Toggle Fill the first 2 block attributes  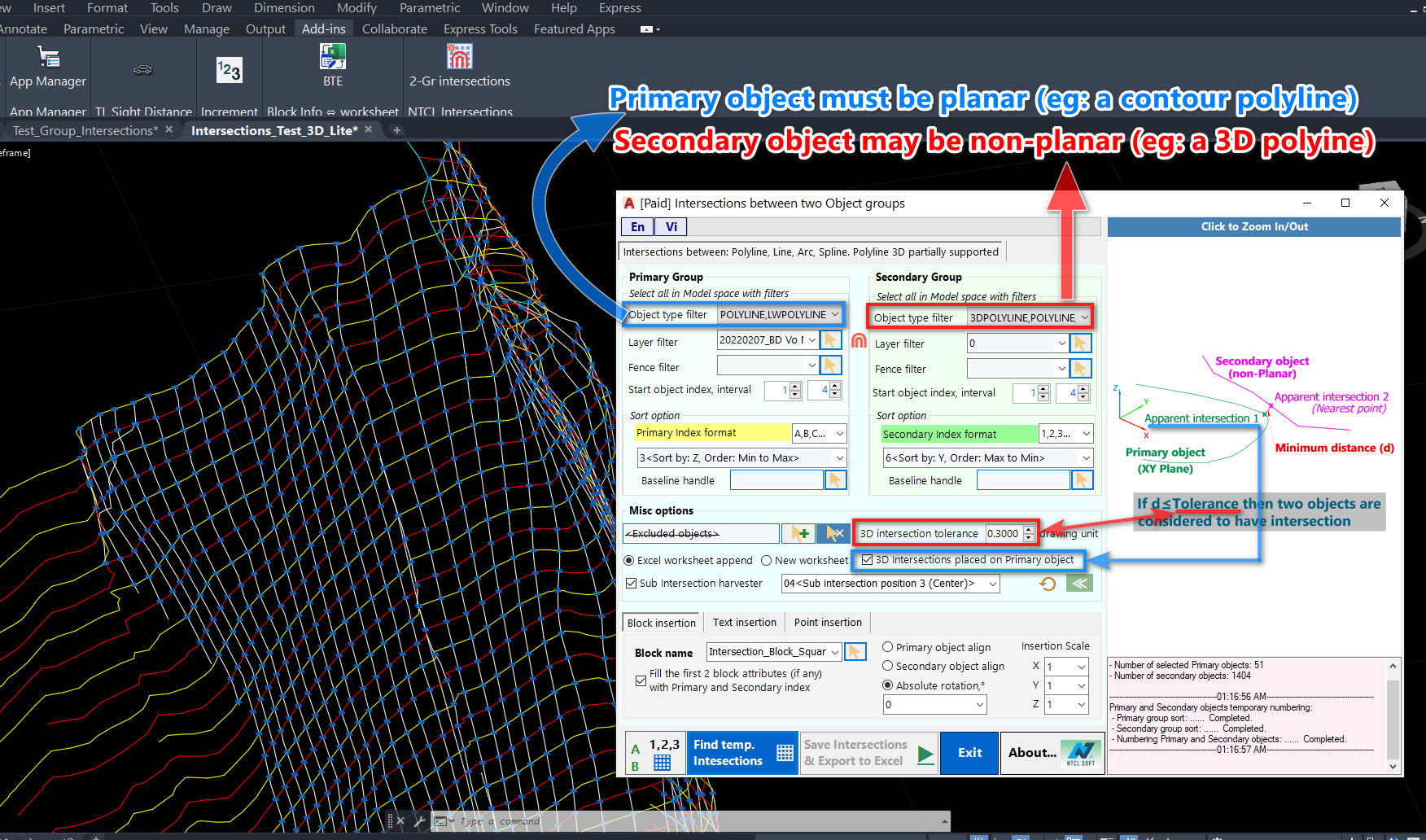pyautogui.click(x=641, y=680)
